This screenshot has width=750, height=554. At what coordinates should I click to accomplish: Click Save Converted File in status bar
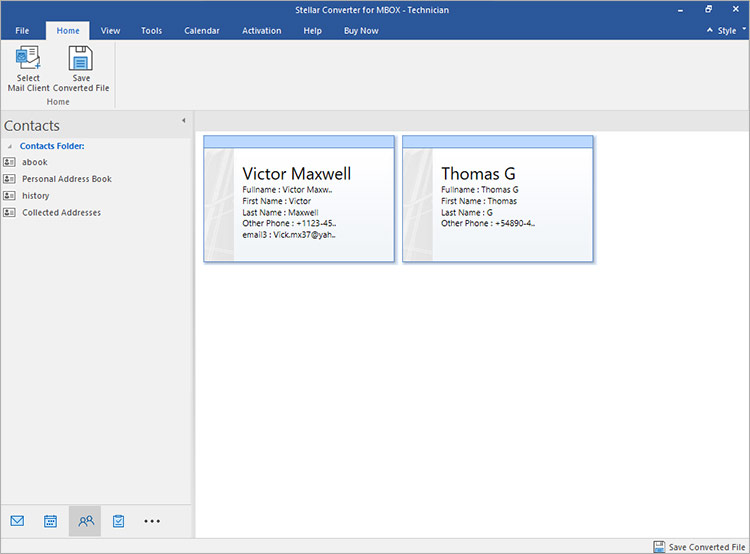699,546
